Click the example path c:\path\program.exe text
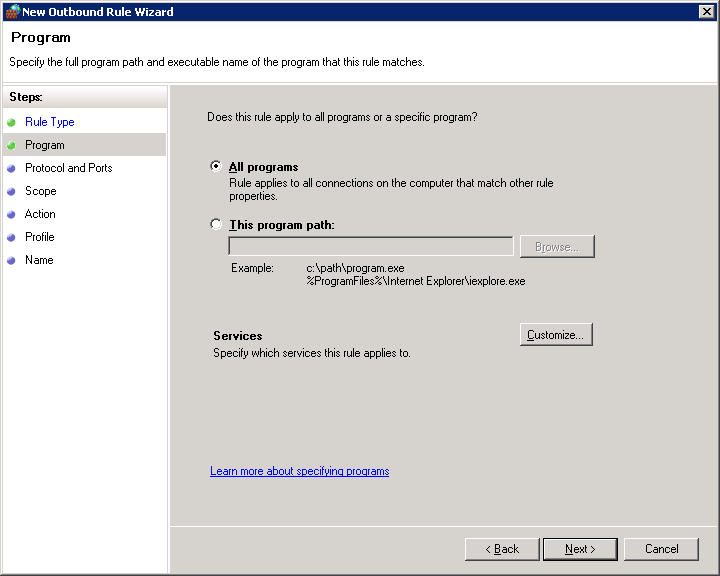This screenshot has width=720, height=576. point(355,268)
